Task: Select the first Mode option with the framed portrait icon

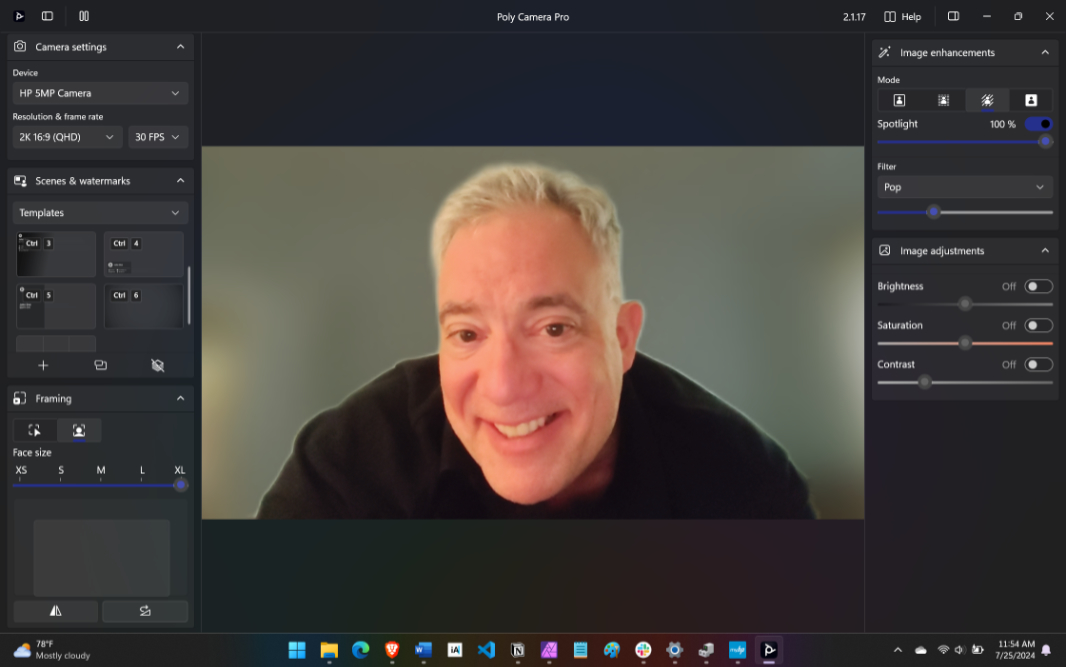Action: (899, 101)
